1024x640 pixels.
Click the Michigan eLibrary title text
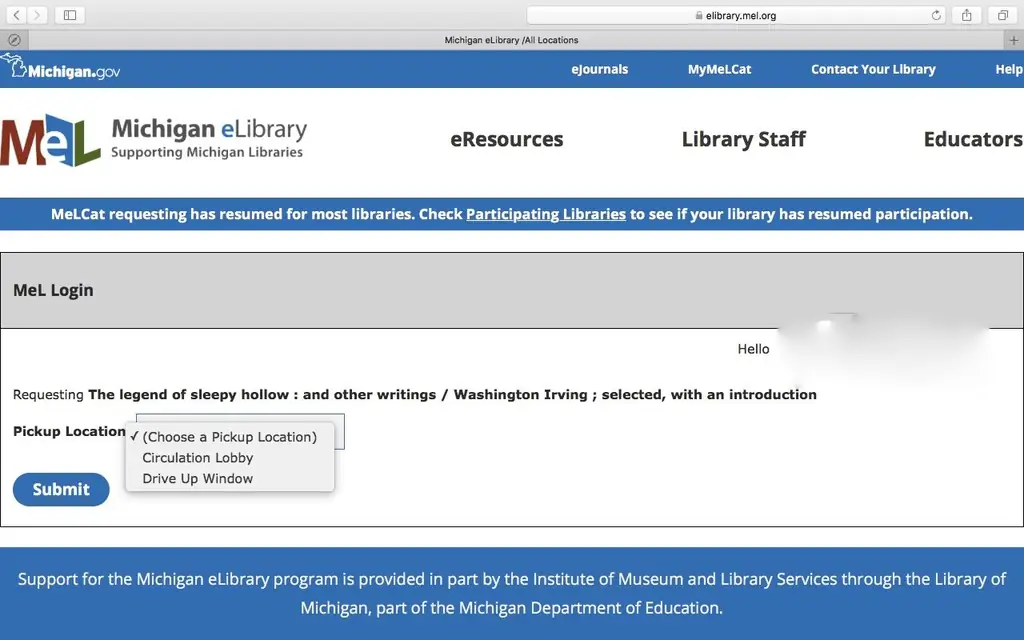coord(209,129)
